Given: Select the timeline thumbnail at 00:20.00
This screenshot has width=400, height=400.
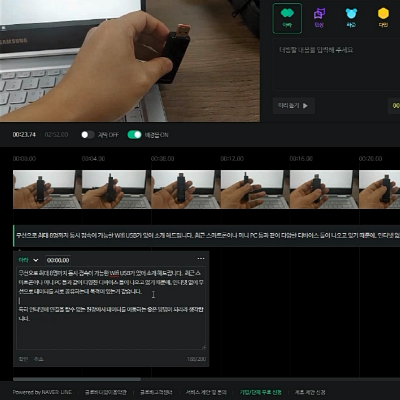Looking at the screenshot, I should pos(379,189).
